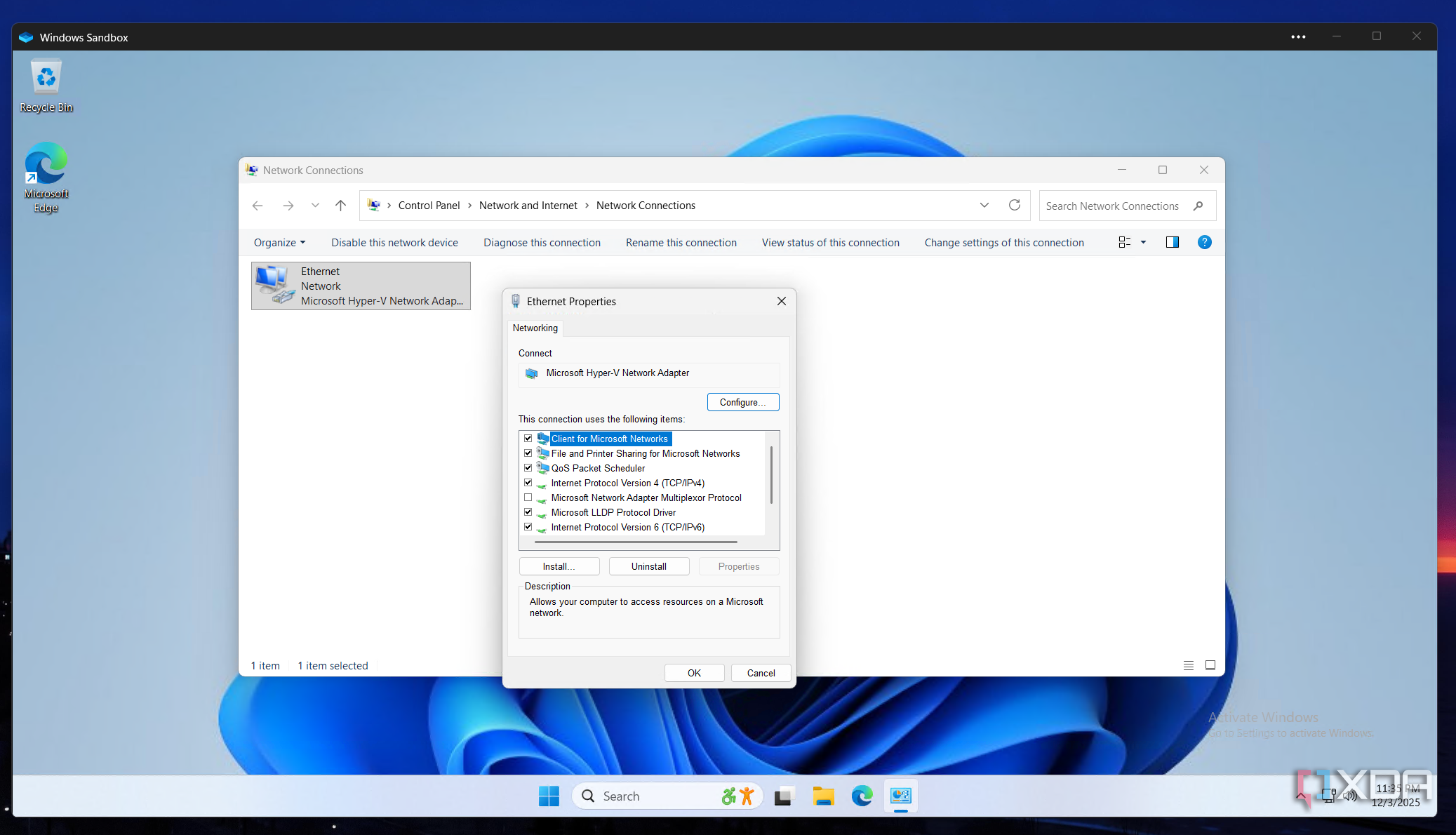Expand the address bar history dropdown
The height and width of the screenshot is (835, 1456).
tap(984, 205)
